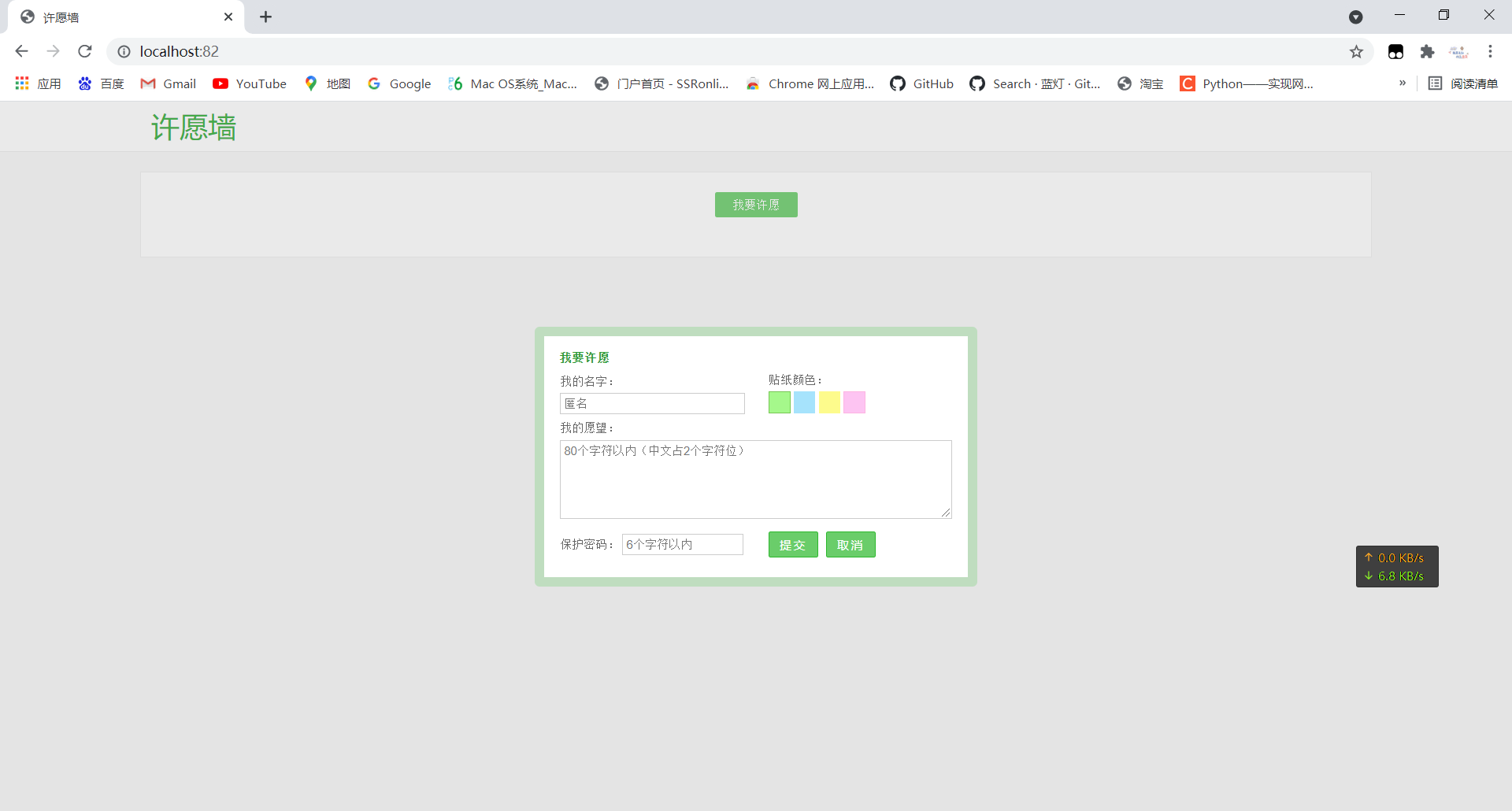The width and height of the screenshot is (1512, 811).
Task: Cancel the dialog with 取消
Action: (850, 545)
